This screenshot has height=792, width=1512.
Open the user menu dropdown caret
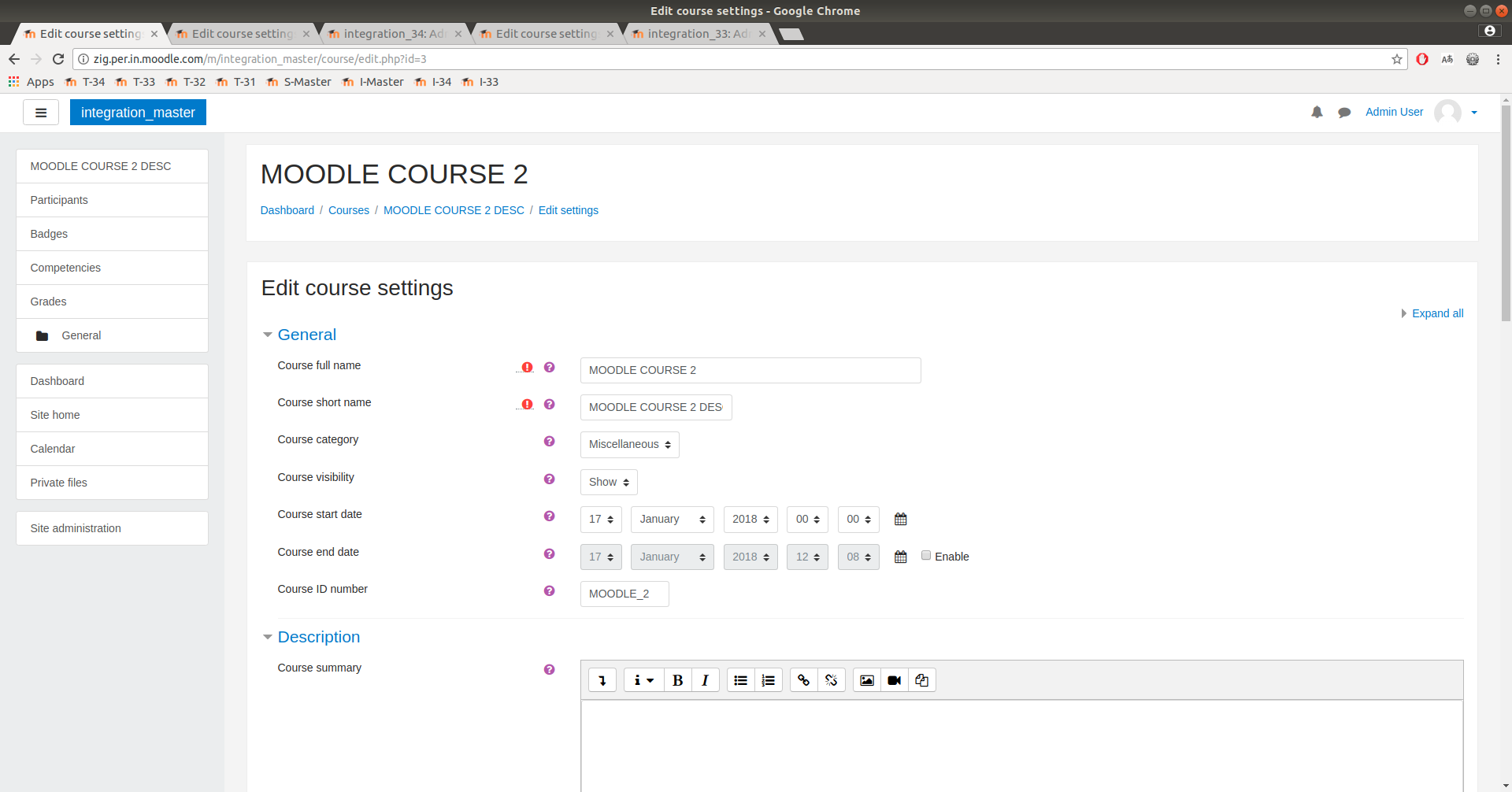(x=1474, y=113)
